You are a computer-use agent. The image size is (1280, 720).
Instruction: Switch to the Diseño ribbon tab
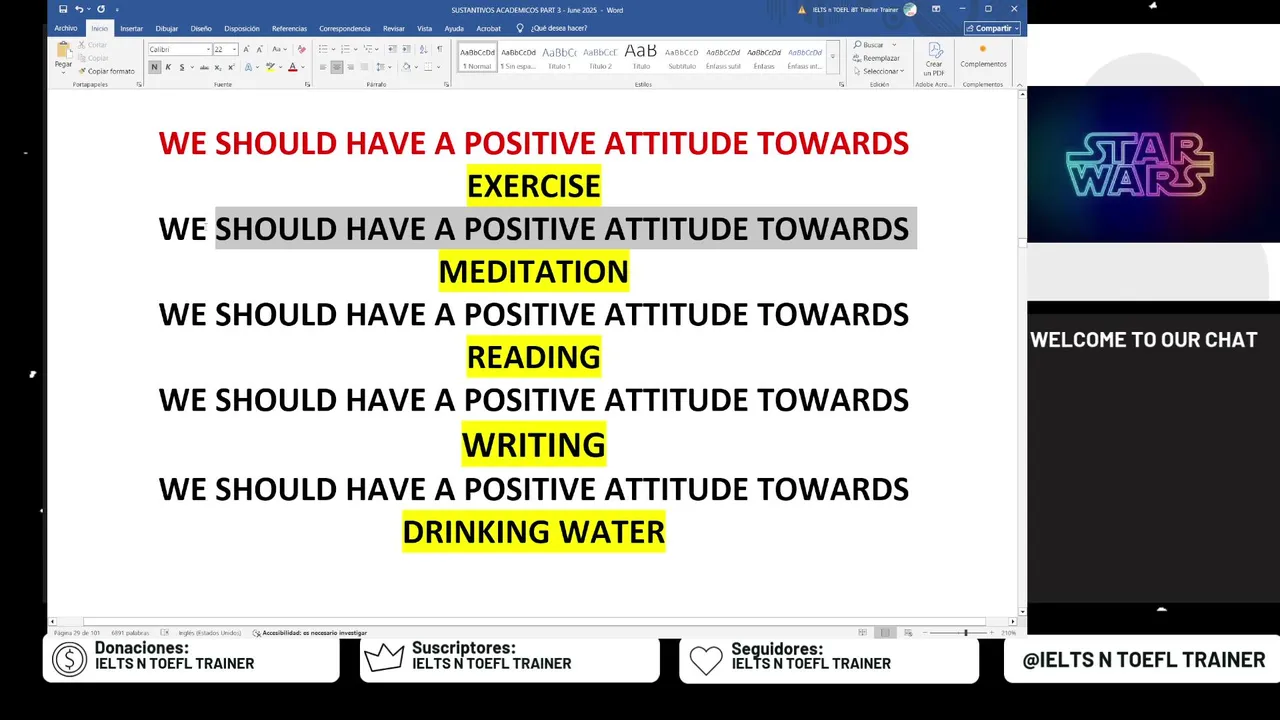[x=201, y=28]
